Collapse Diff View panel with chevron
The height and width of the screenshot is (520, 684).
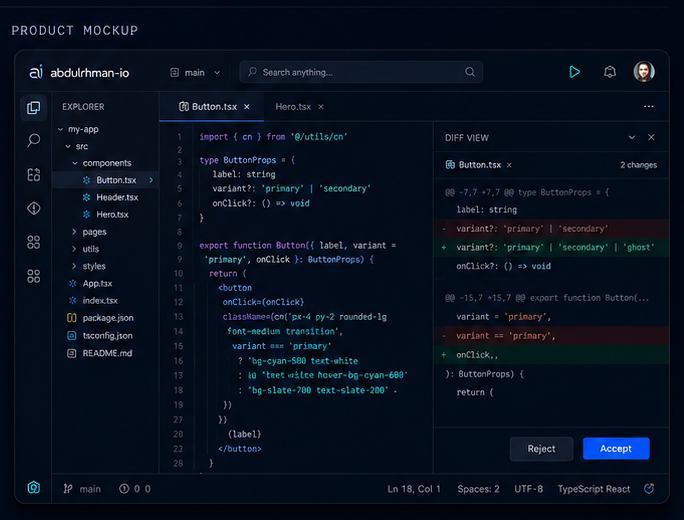(632, 137)
